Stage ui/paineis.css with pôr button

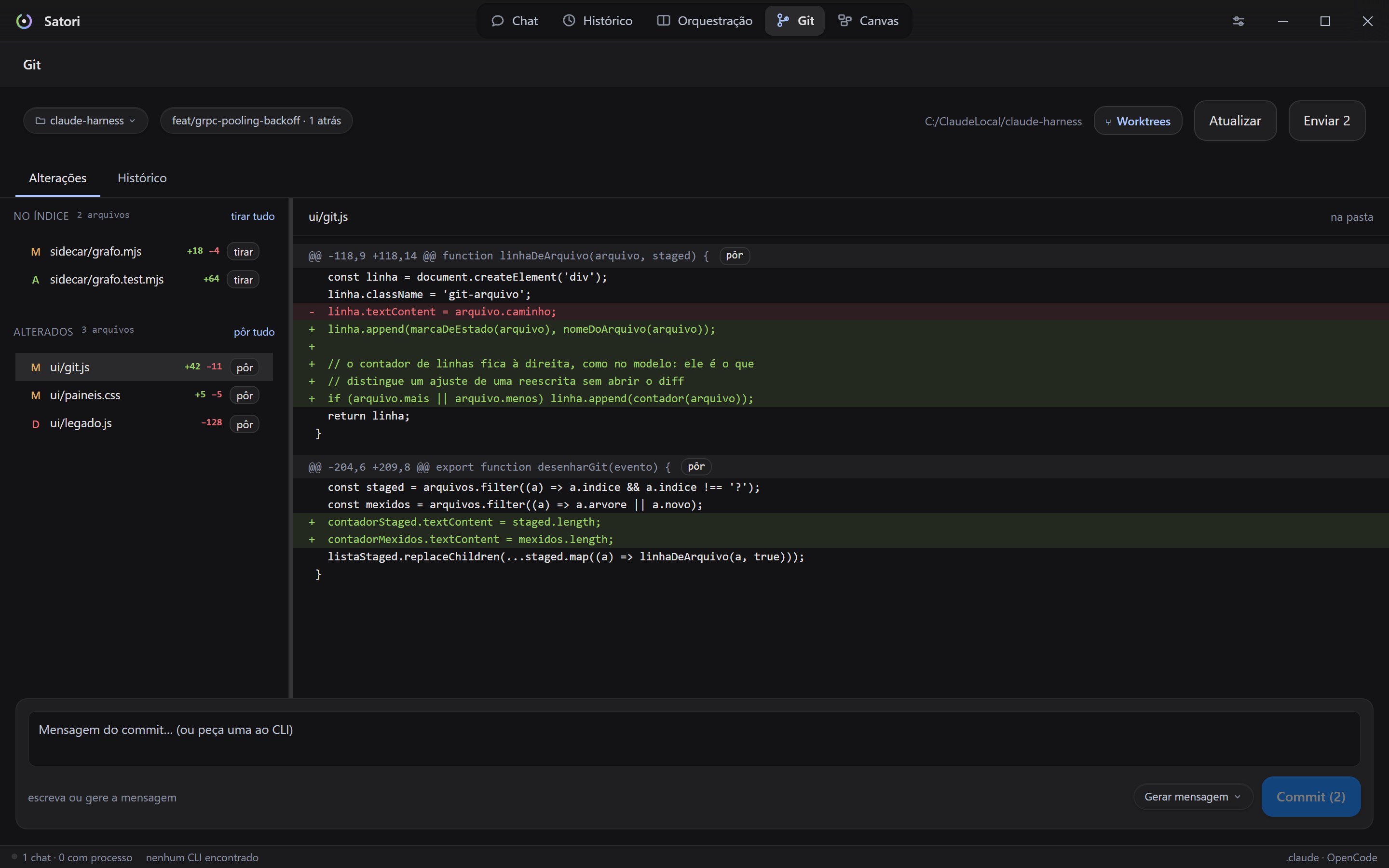click(x=245, y=395)
